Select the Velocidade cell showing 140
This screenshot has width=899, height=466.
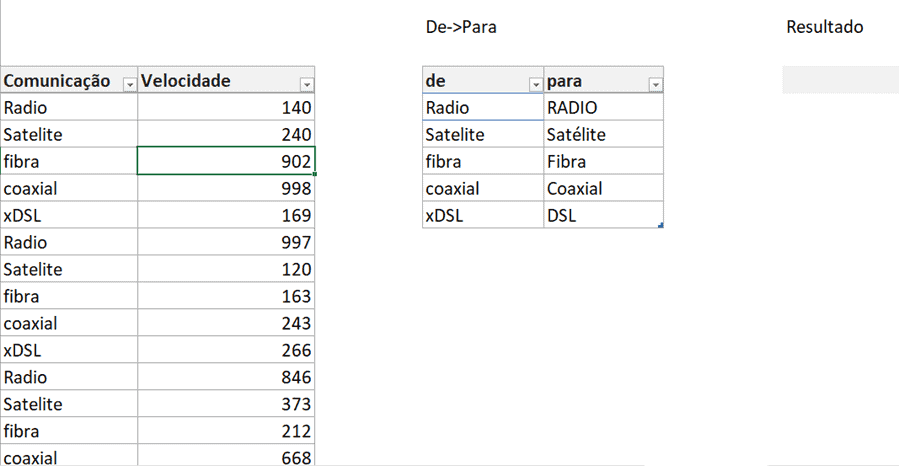[226, 107]
